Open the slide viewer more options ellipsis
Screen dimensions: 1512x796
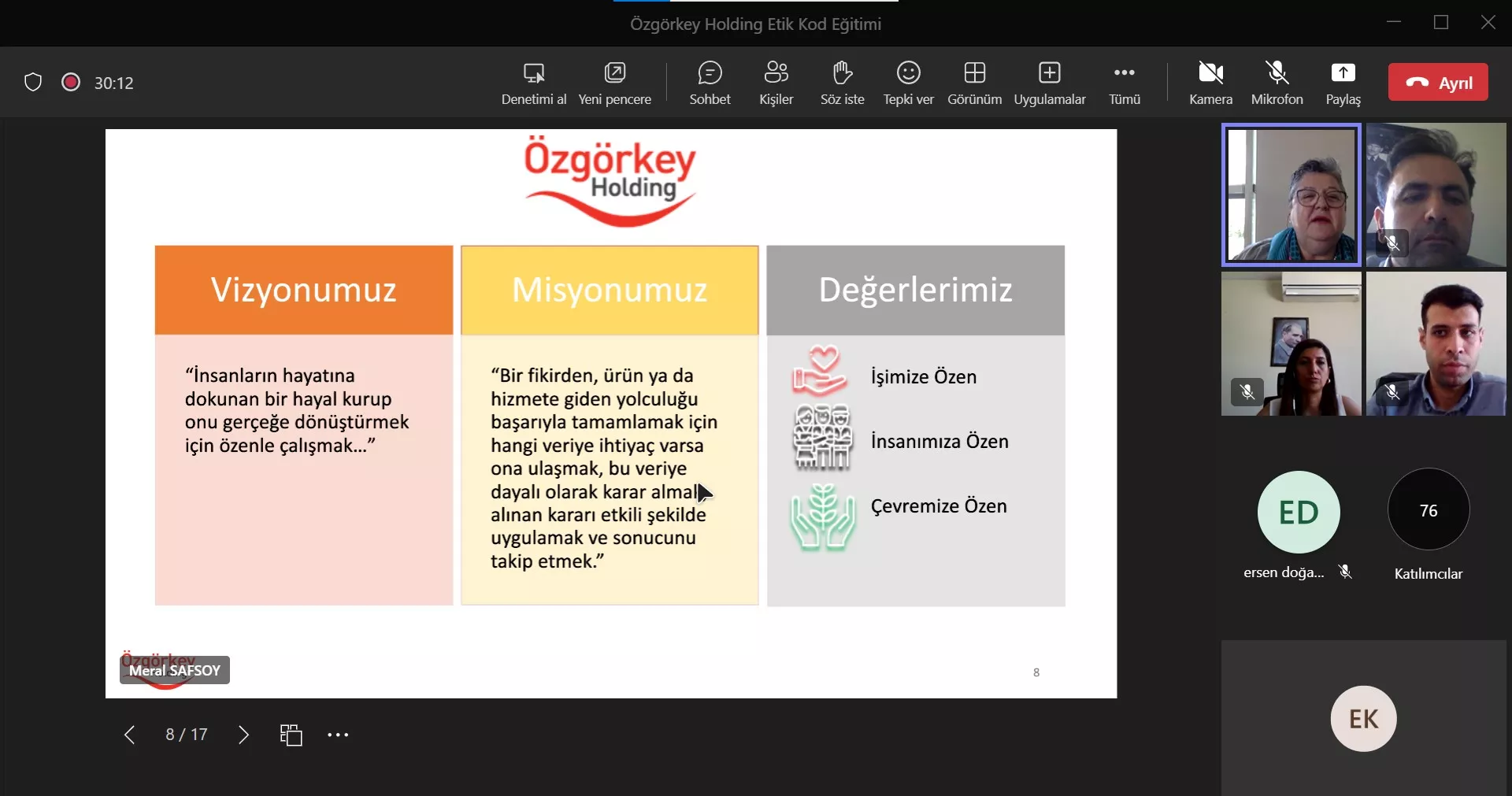(338, 735)
